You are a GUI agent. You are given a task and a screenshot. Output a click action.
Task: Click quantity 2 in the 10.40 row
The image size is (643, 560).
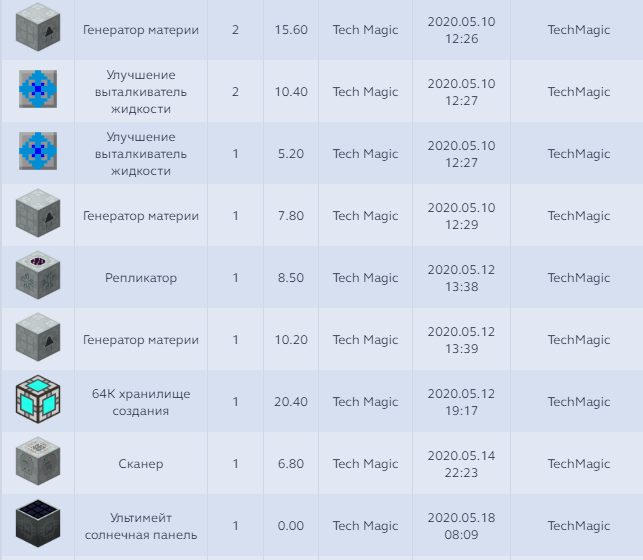click(235, 92)
